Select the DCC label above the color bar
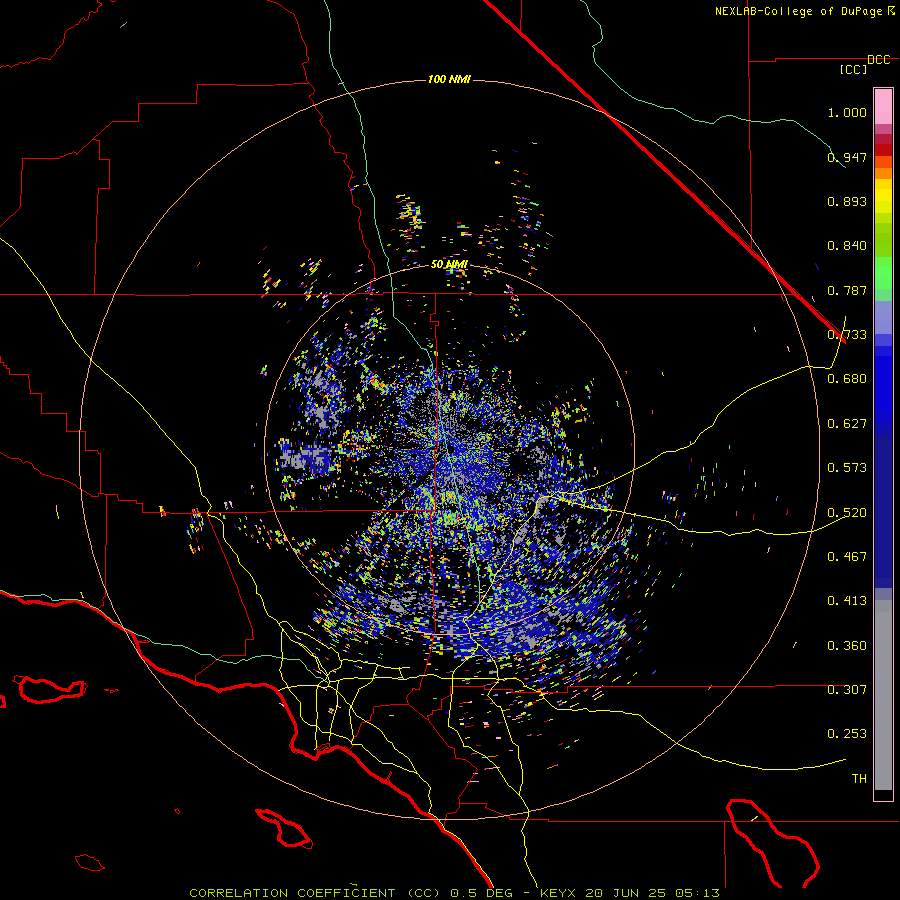The width and height of the screenshot is (900, 900). pyautogui.click(x=879, y=60)
